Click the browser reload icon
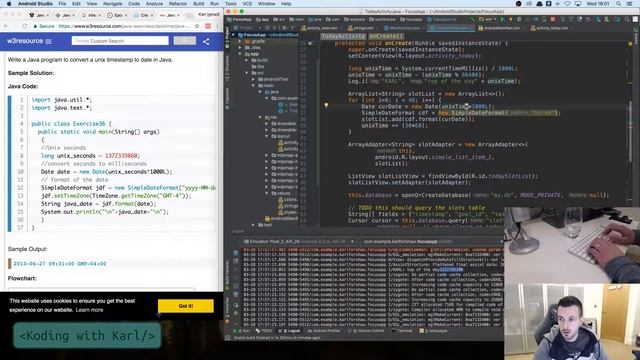The image size is (640, 360). tap(25, 26)
